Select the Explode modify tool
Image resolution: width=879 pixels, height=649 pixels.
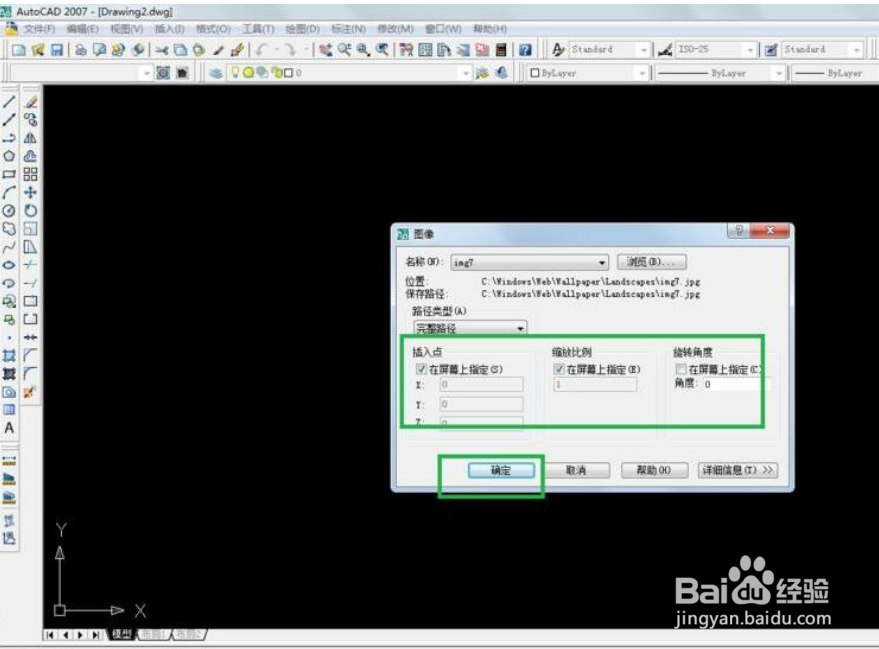[30, 392]
